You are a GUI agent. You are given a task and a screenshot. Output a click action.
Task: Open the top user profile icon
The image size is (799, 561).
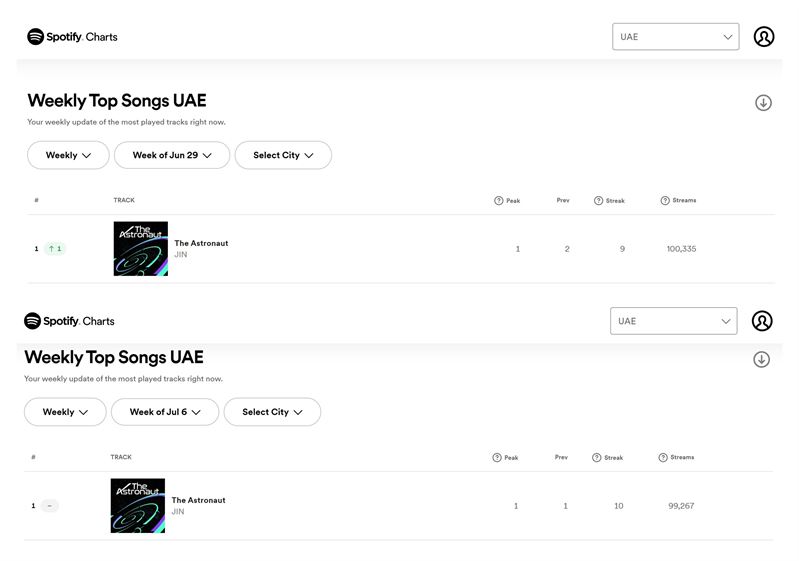point(764,37)
